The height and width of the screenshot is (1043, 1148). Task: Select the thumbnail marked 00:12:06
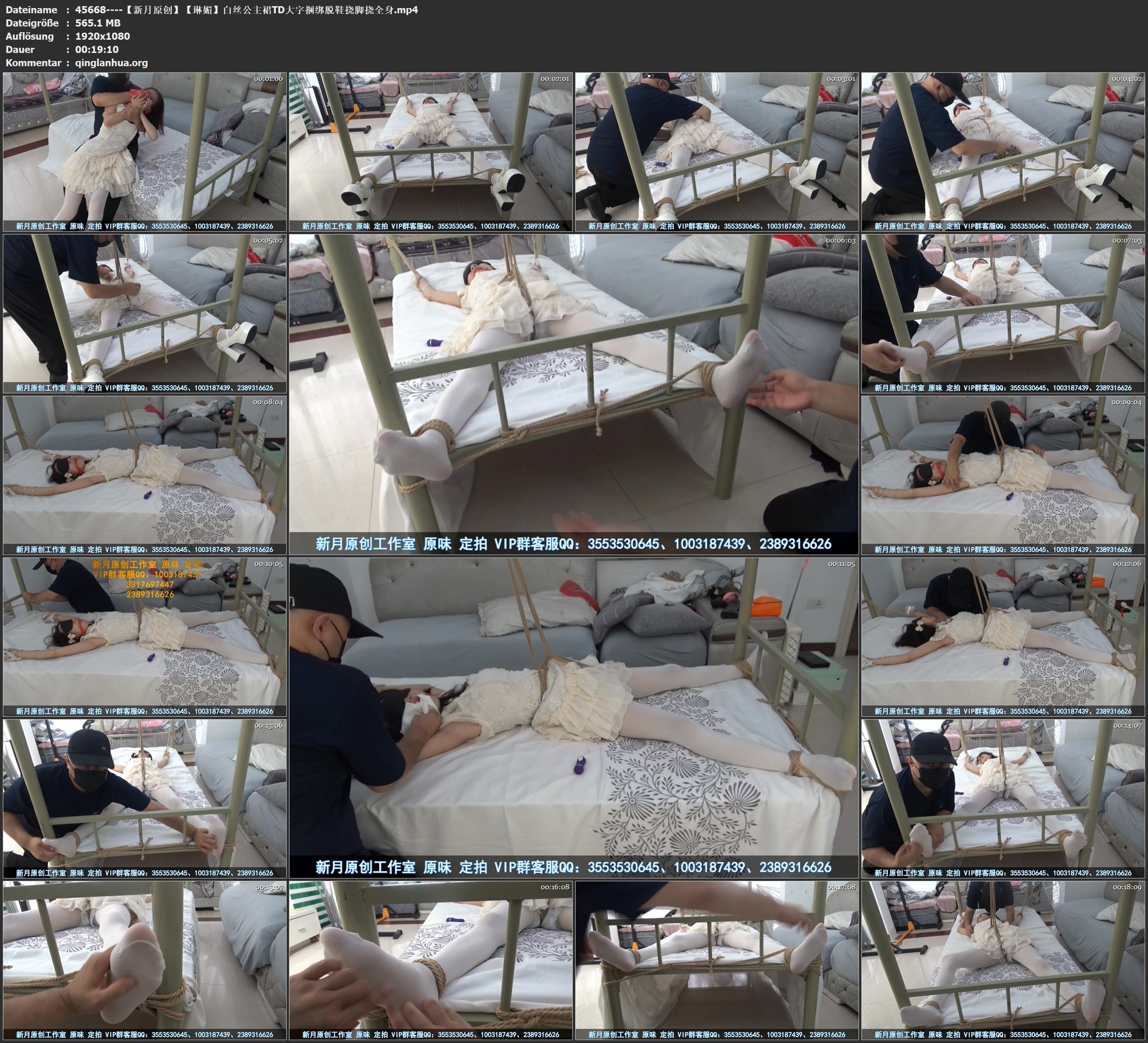[1003, 637]
